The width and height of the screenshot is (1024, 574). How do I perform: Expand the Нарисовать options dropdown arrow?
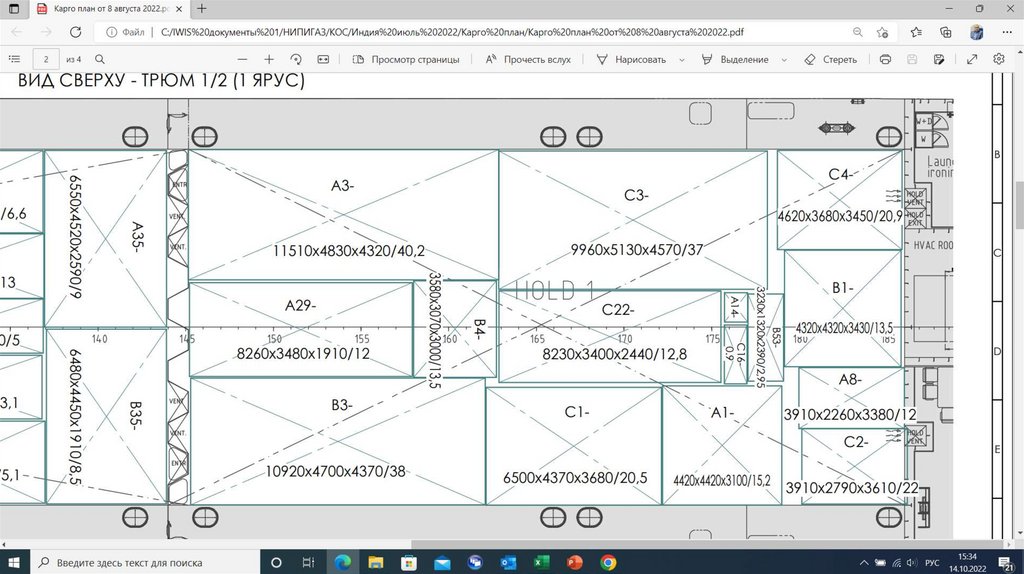[x=682, y=59]
